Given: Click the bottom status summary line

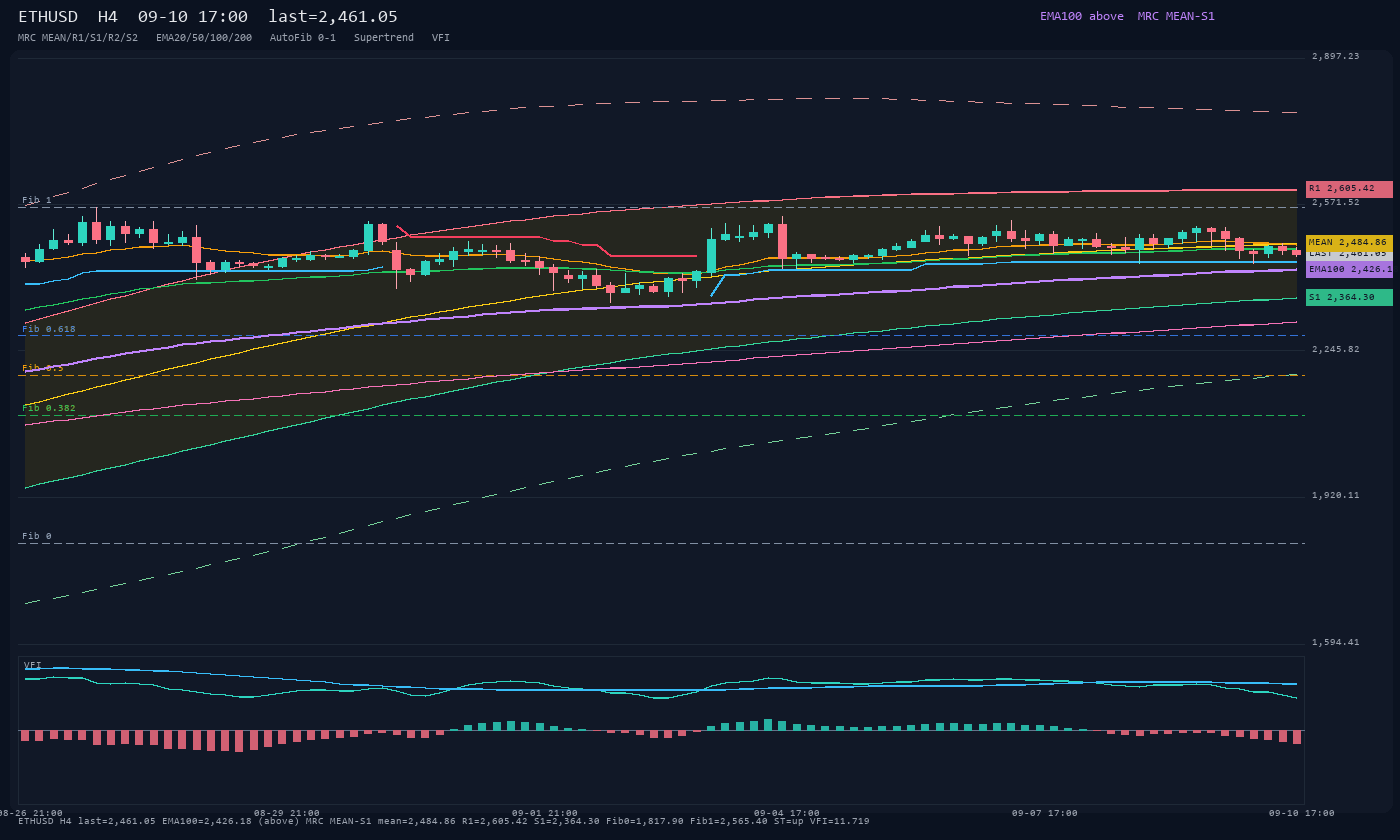Looking at the screenshot, I should tap(444, 821).
